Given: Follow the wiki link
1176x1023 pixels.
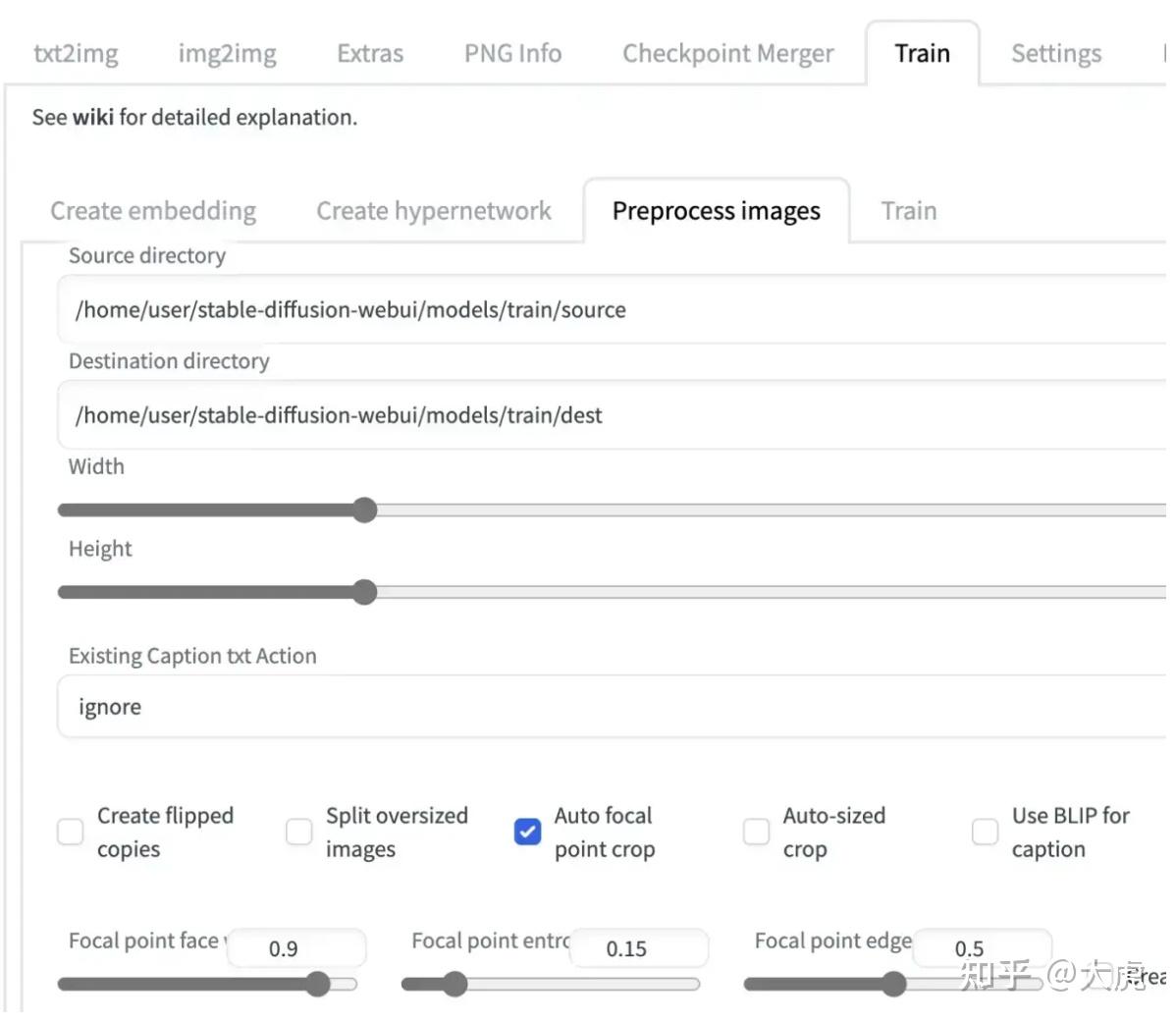Looking at the screenshot, I should 93,117.
